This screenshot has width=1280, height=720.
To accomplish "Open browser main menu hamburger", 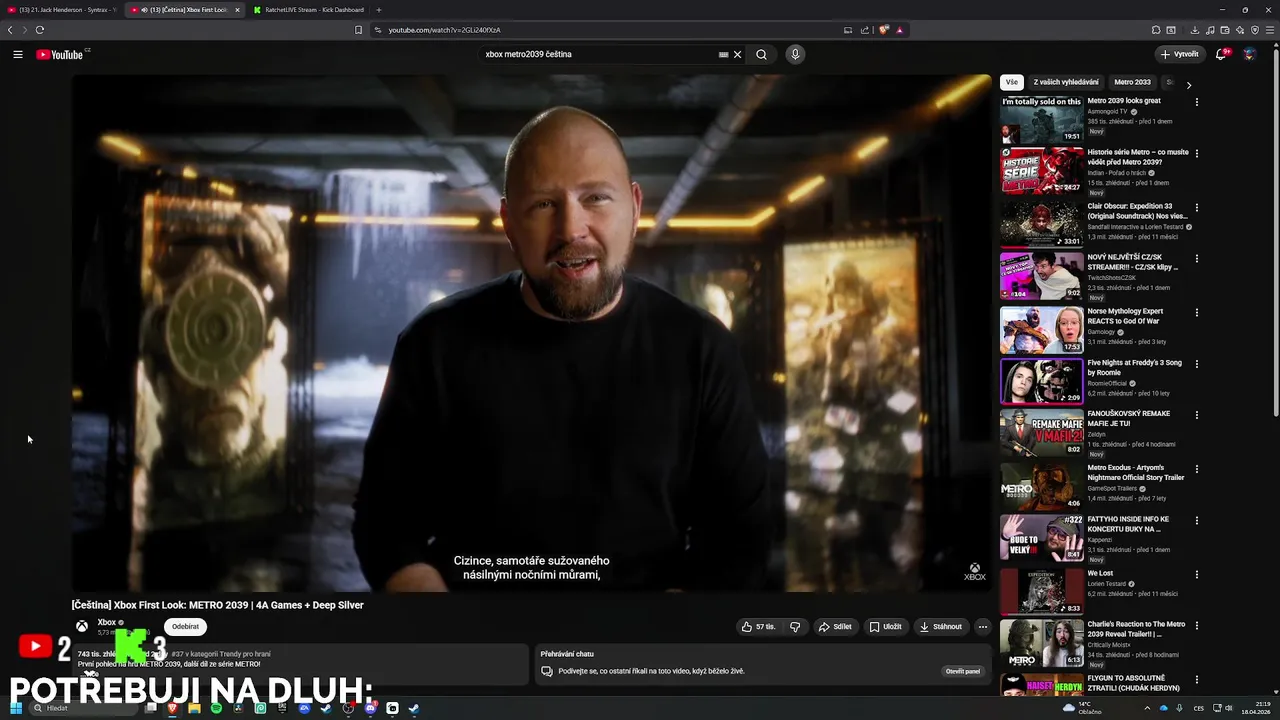I will (1269, 30).
